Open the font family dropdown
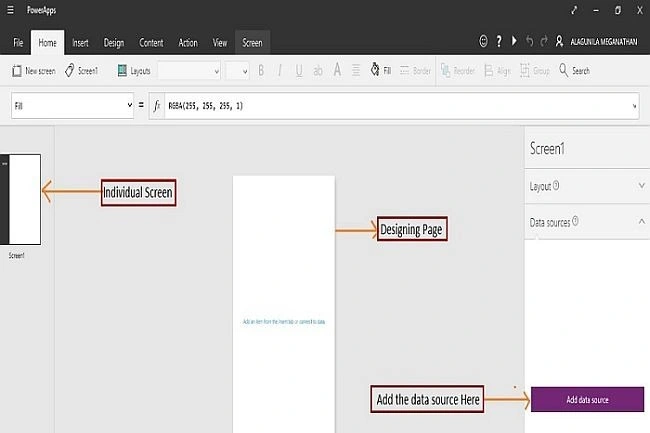The width and height of the screenshot is (650, 433). click(189, 71)
